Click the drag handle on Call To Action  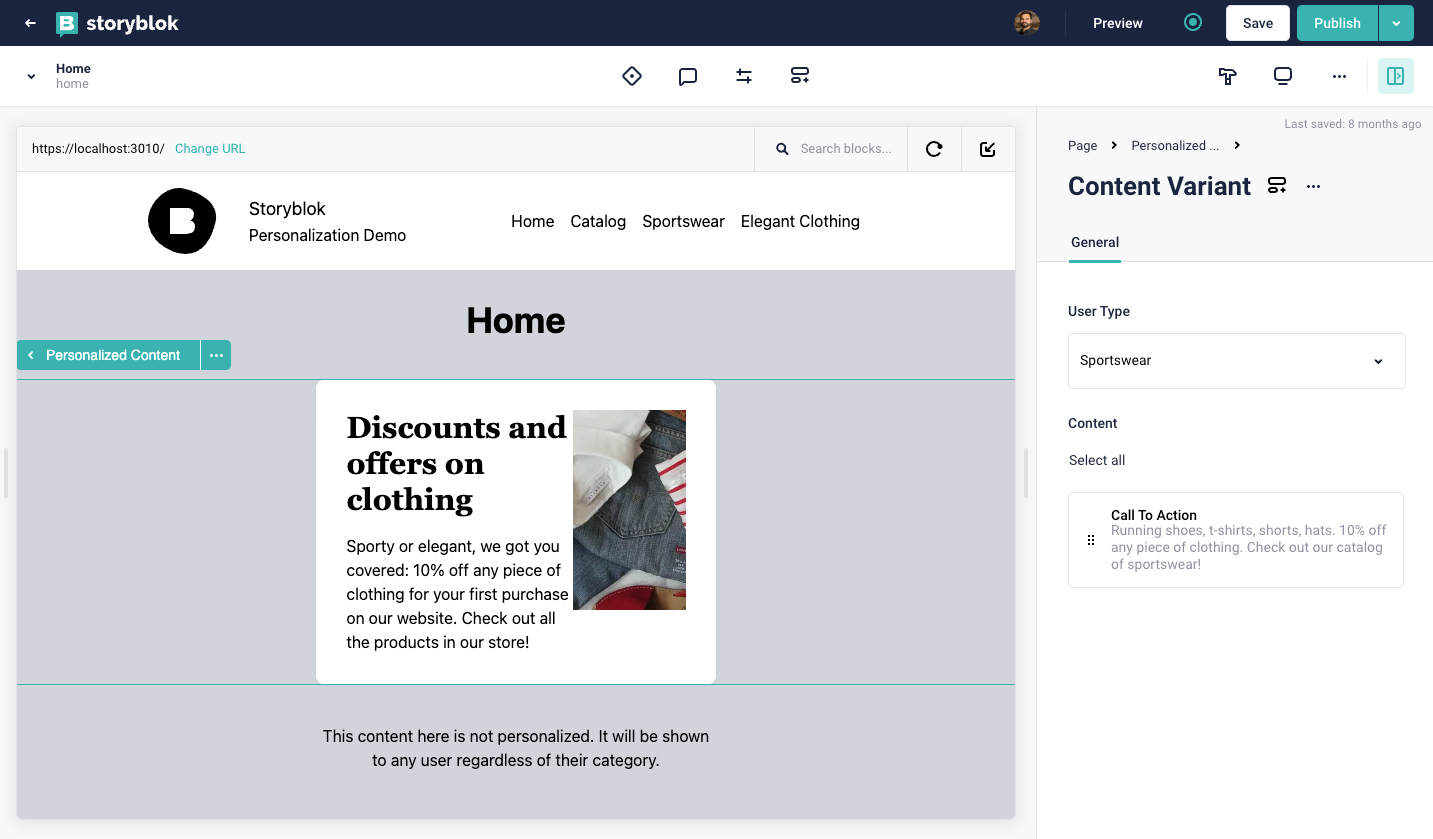click(x=1091, y=540)
